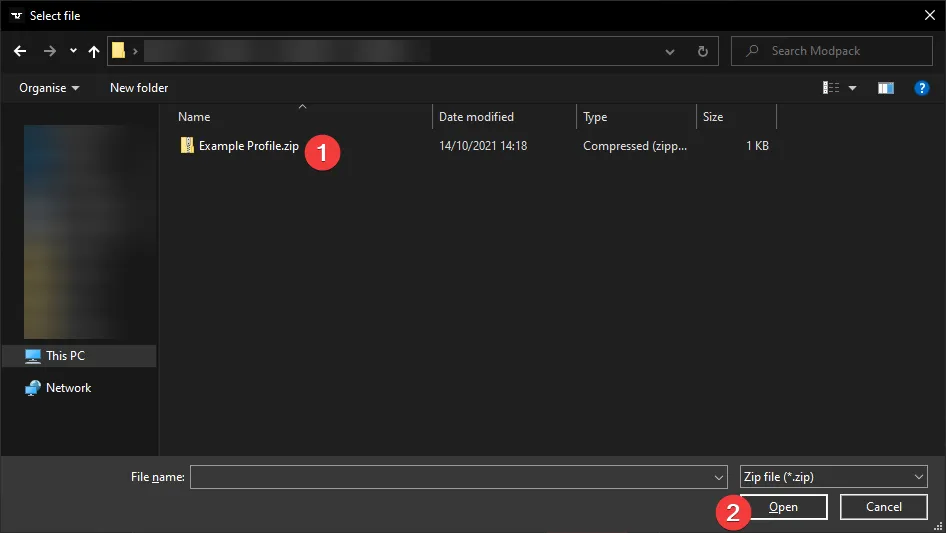Click the zip file icon
Image resolution: width=946 pixels, height=533 pixels.
187,145
